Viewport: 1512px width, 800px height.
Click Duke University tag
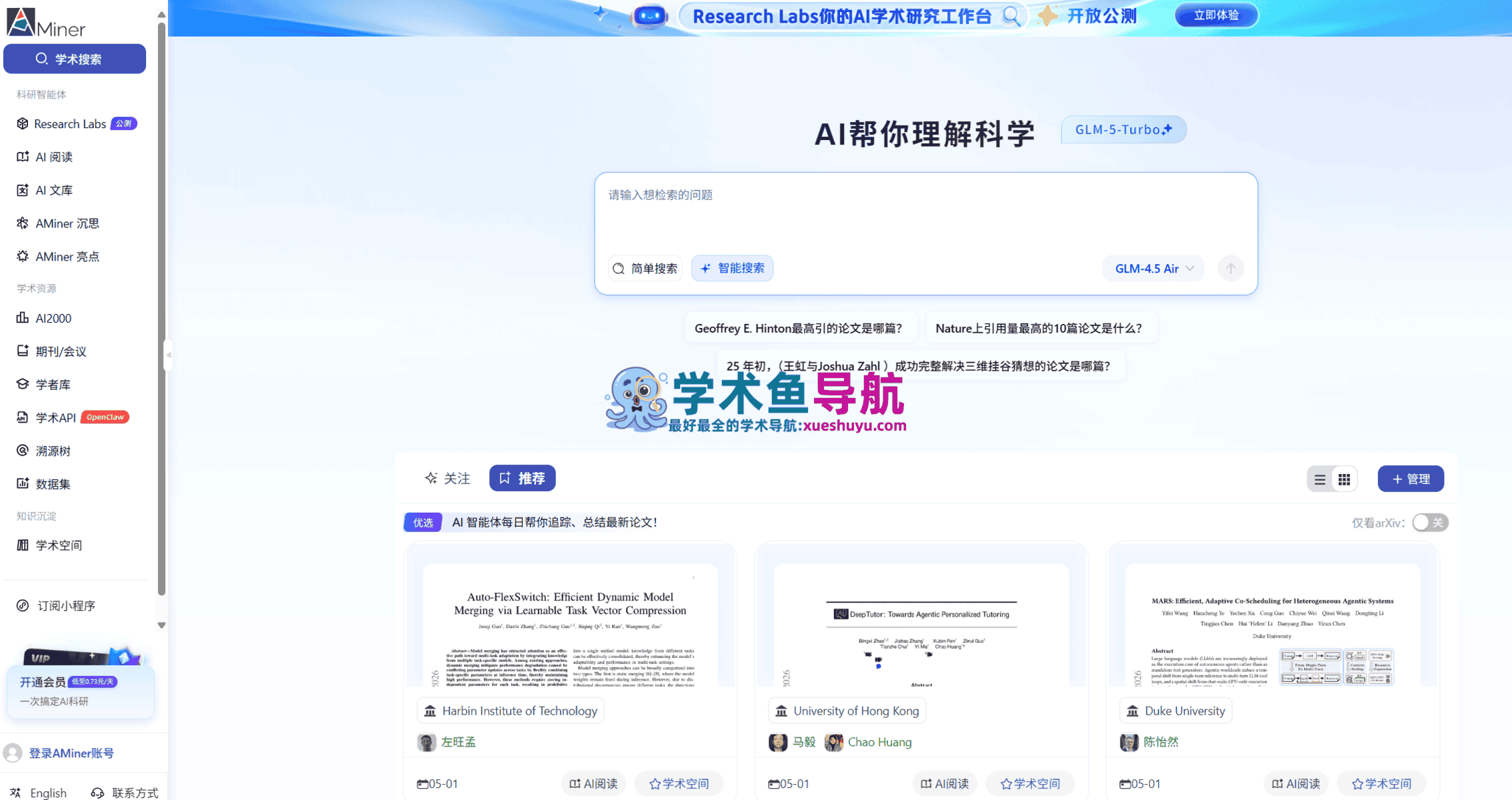[x=1176, y=711]
